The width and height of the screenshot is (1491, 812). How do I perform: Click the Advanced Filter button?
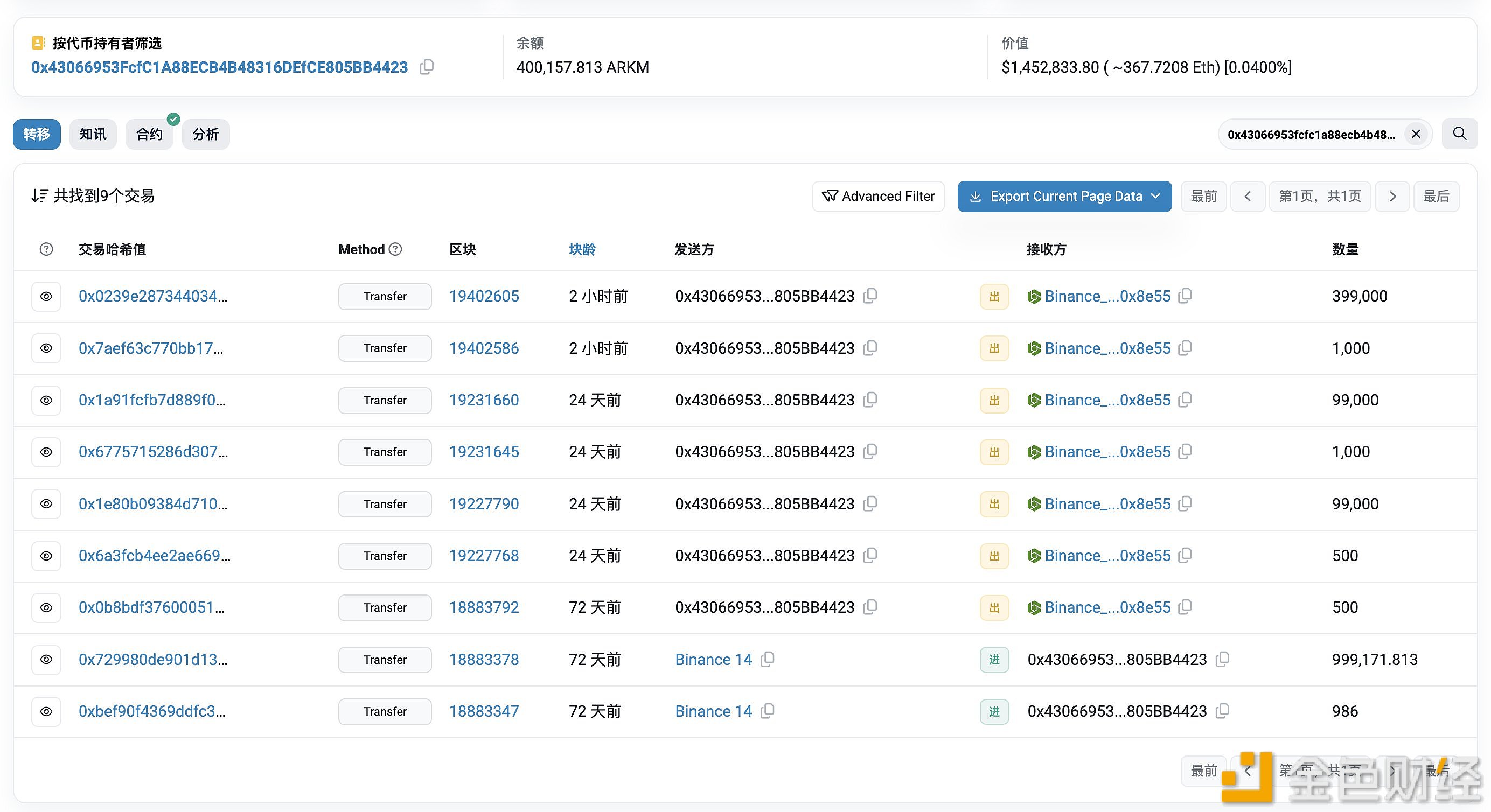(x=879, y=196)
